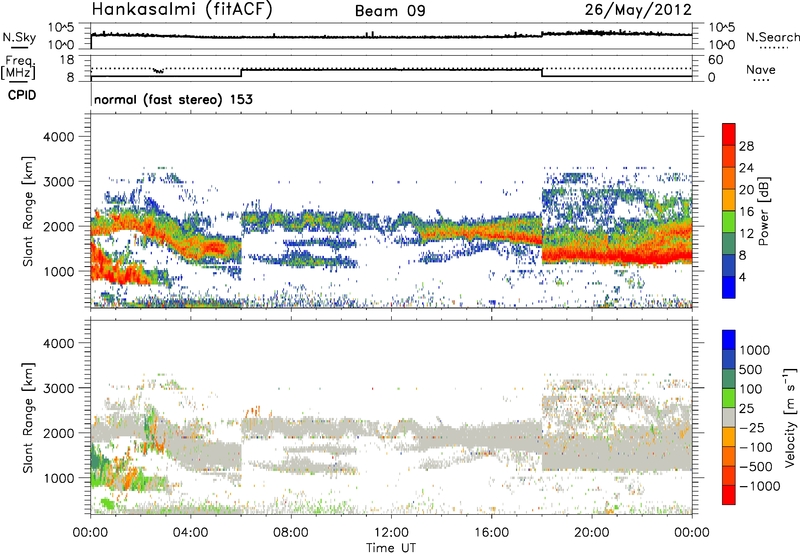Click the 'N.Search' legend label
The width and height of the screenshot is (800, 554).
772,37
